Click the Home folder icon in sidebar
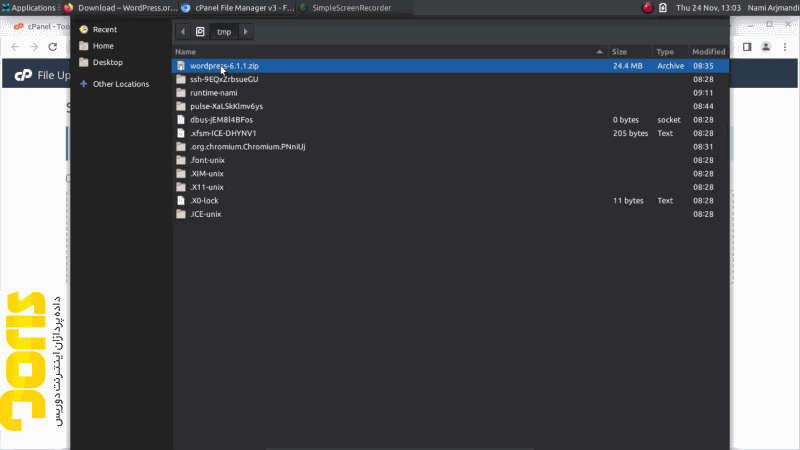Image resolution: width=800 pixels, height=450 pixels. [84, 46]
